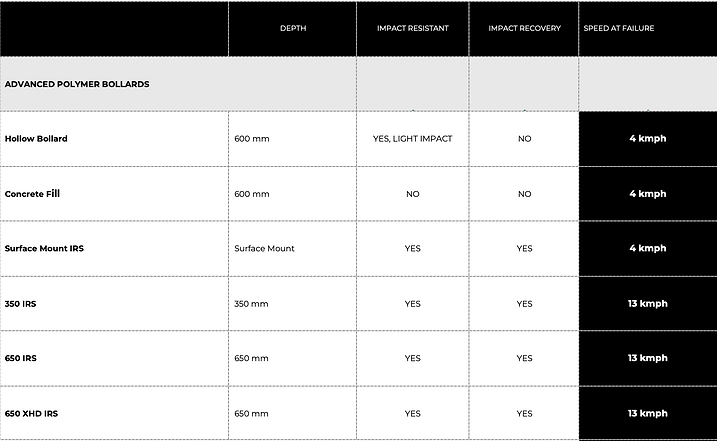Click the DEPTH column header
Screen dimensions: 717x441
293,28
